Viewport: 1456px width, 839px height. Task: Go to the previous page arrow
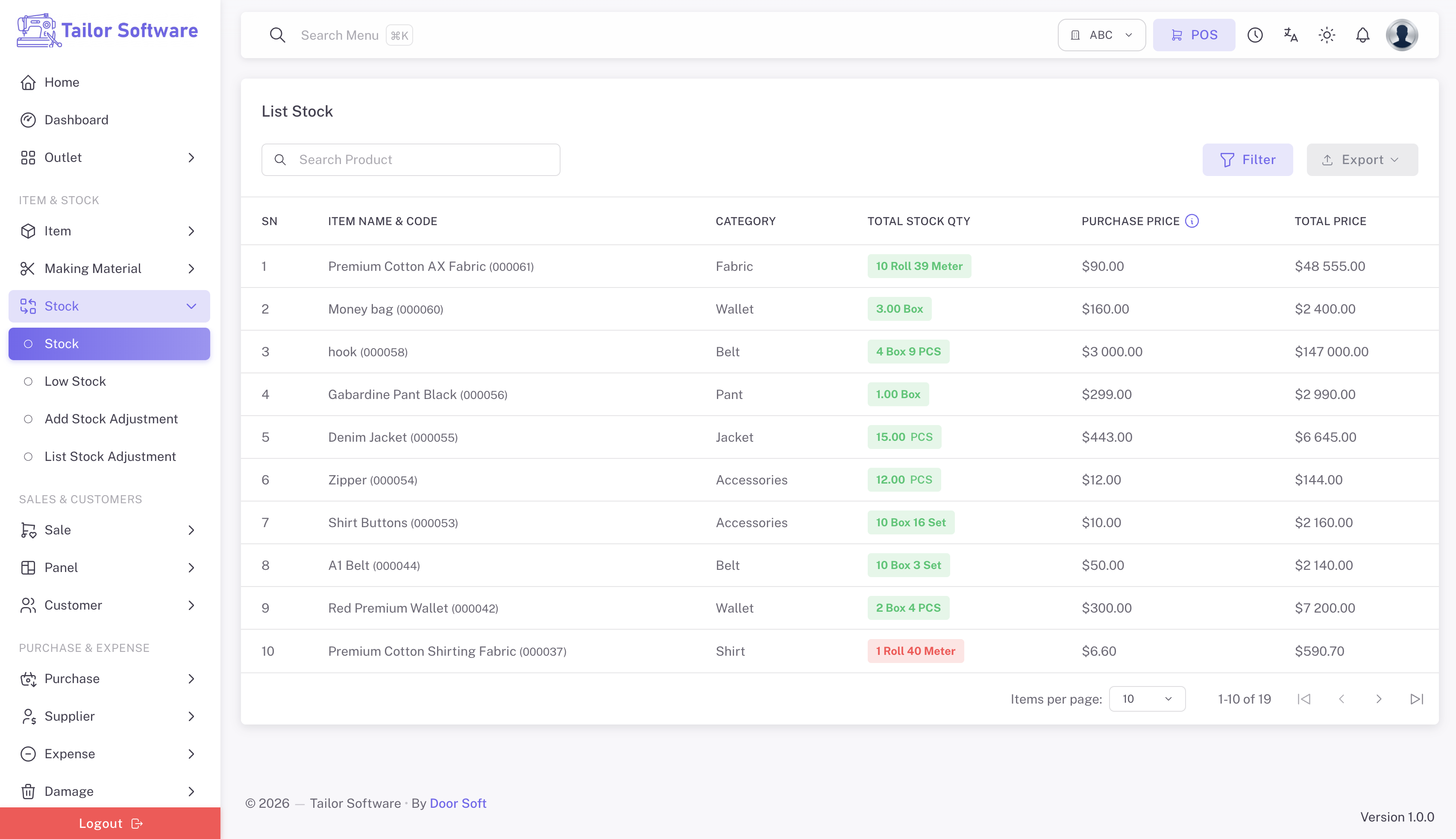click(1342, 699)
